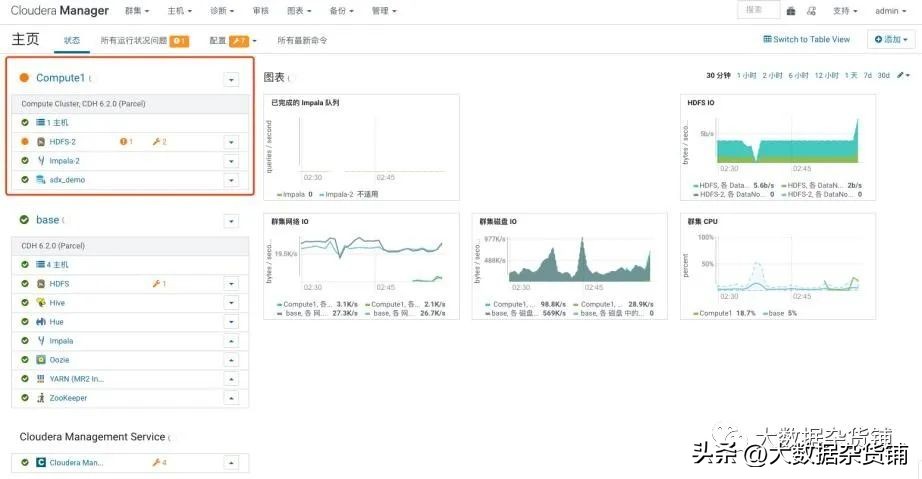Image resolution: width=922 pixels, height=479 pixels.
Task: Click the Cloudera Man... service icon
Action: 41,463
